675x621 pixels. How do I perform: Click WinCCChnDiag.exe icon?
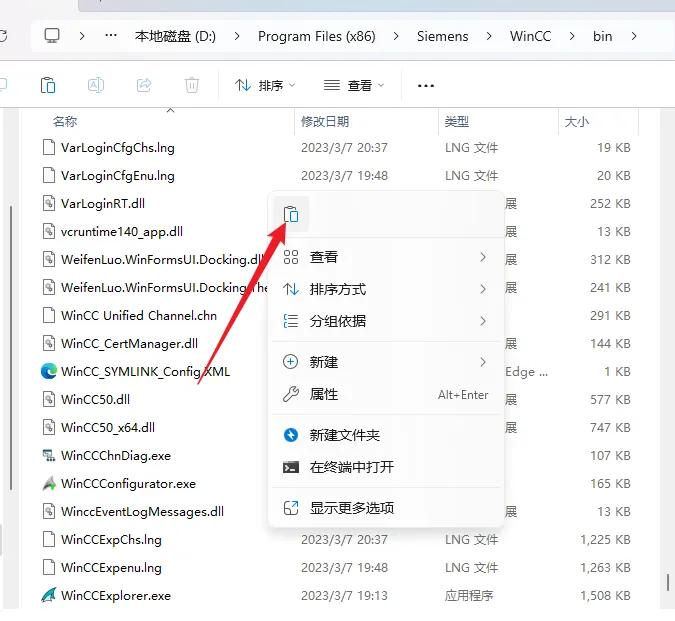pos(49,455)
